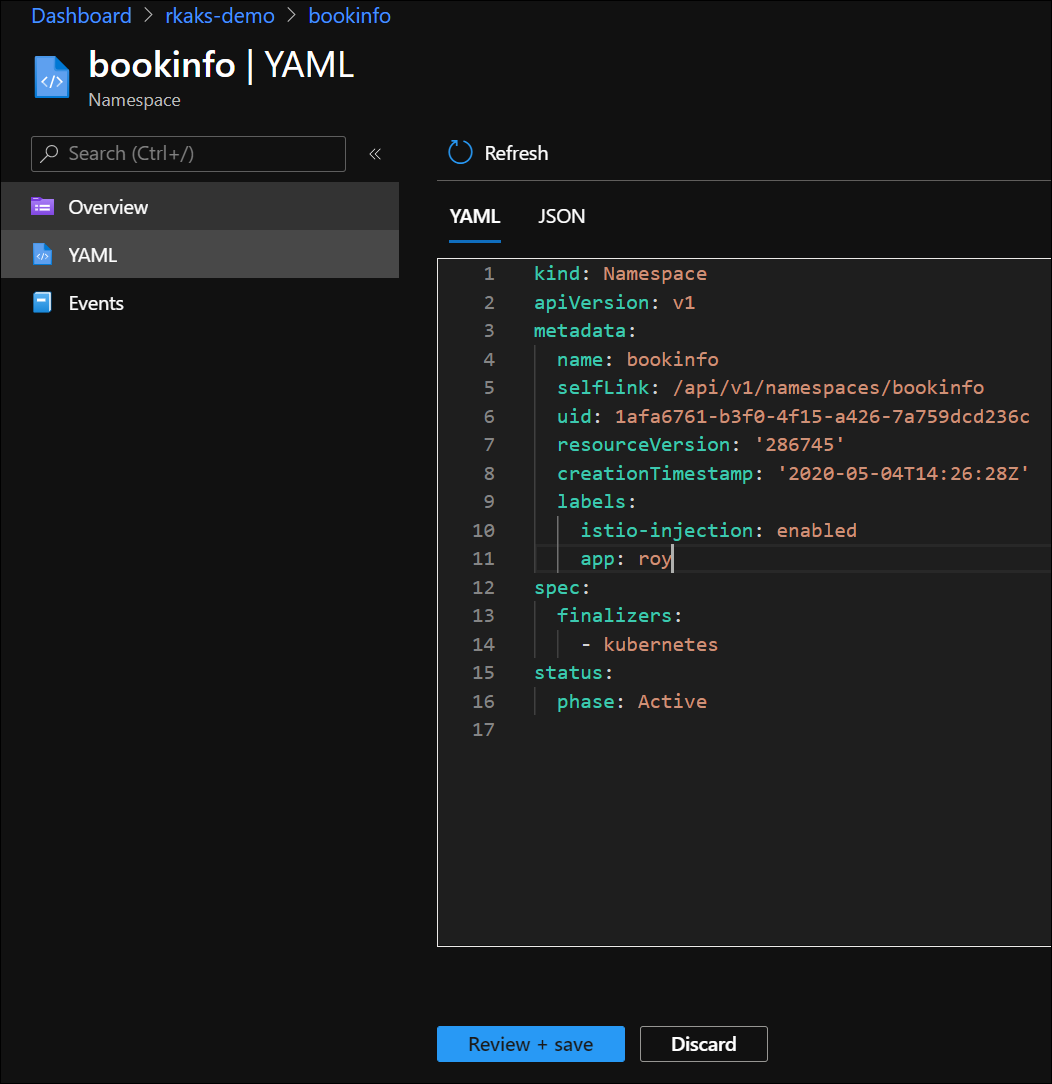Click the magnifier icon in the search box
Screen dimensions: 1052x1084
point(49,154)
